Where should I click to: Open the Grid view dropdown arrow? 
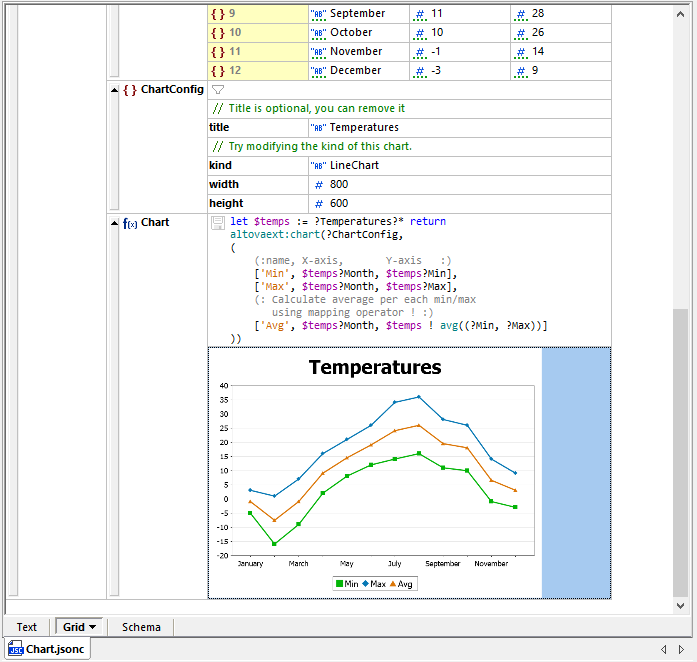tap(93, 627)
